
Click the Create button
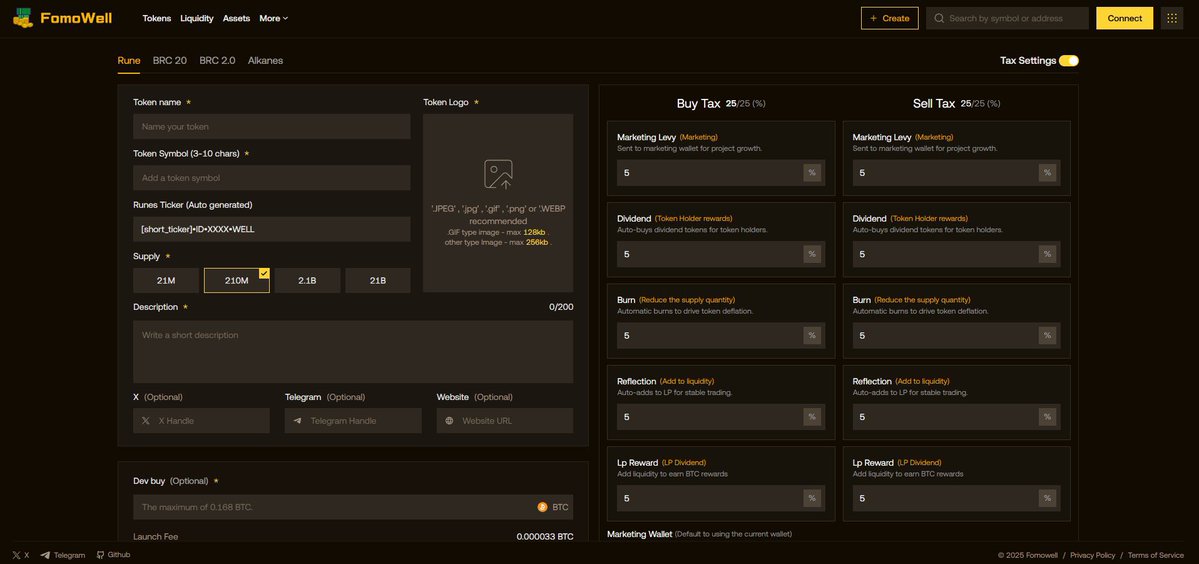click(x=889, y=18)
